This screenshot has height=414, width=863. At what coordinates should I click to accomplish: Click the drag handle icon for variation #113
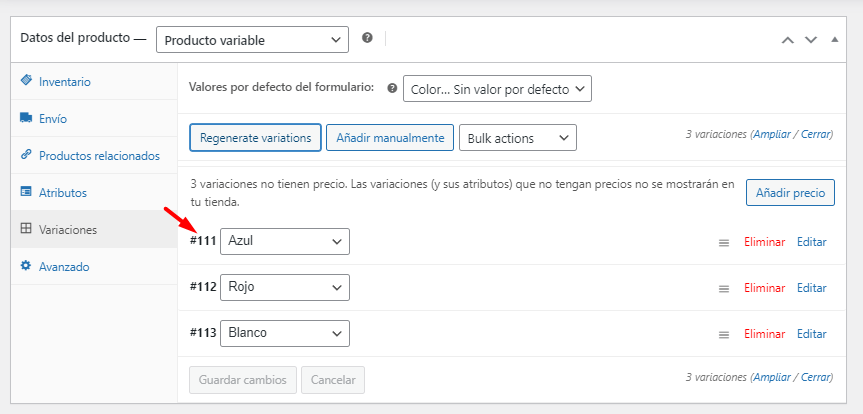[724, 334]
